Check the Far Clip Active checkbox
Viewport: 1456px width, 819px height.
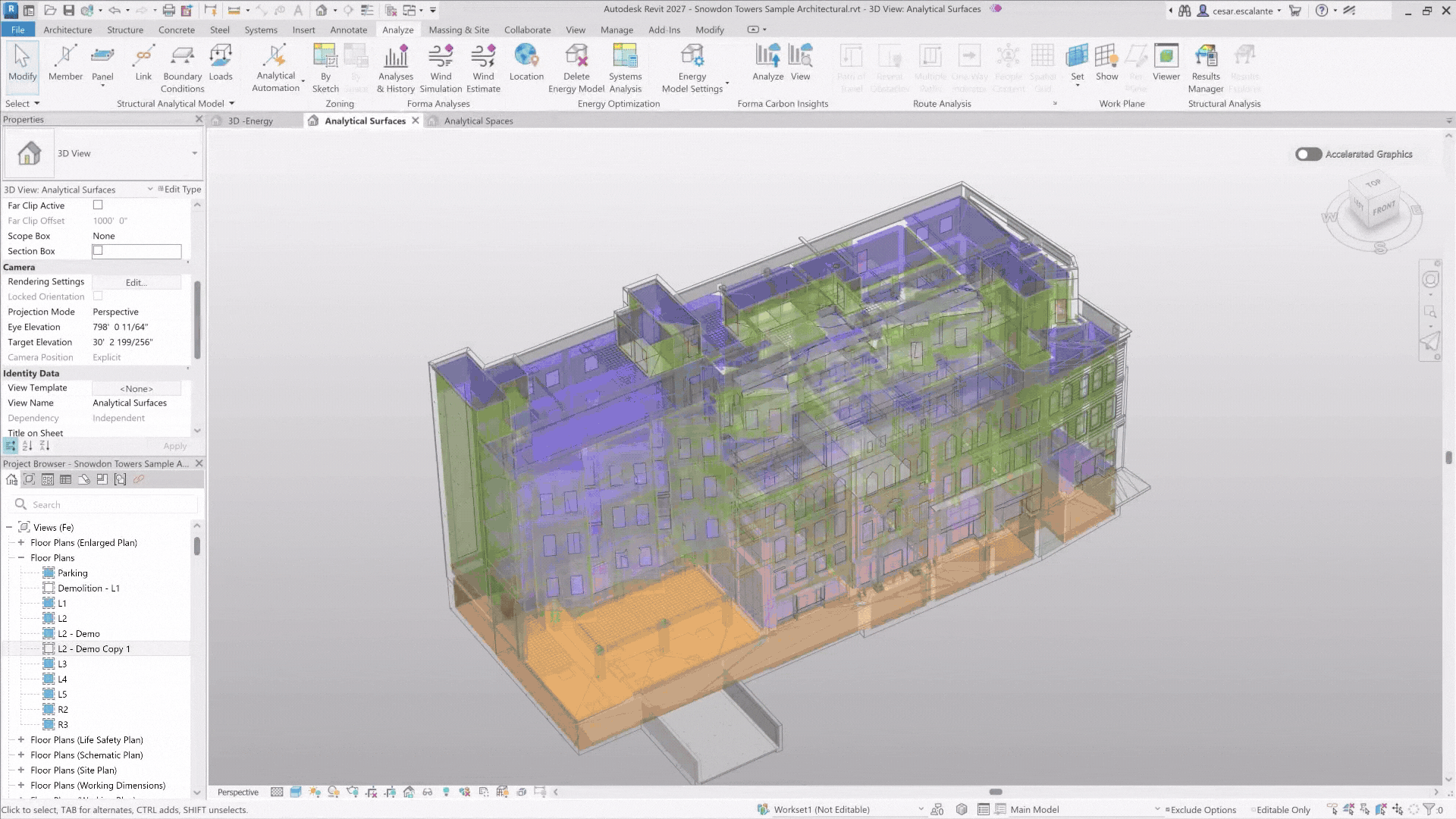click(98, 205)
